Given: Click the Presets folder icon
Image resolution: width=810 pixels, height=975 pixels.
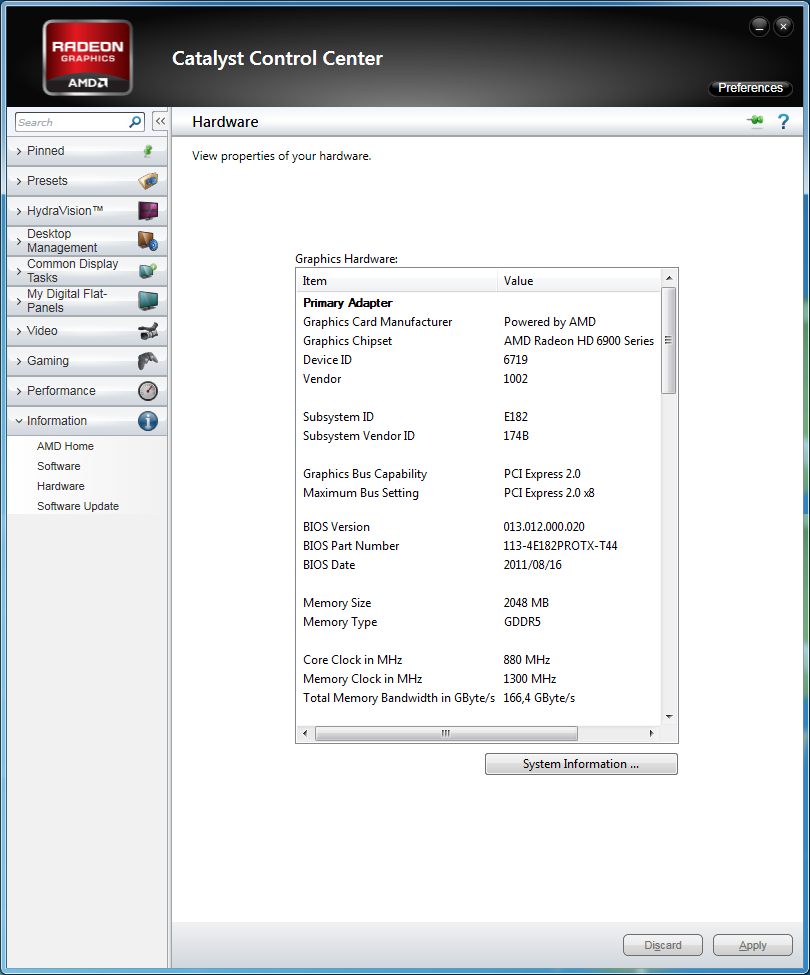Looking at the screenshot, I should [x=148, y=181].
